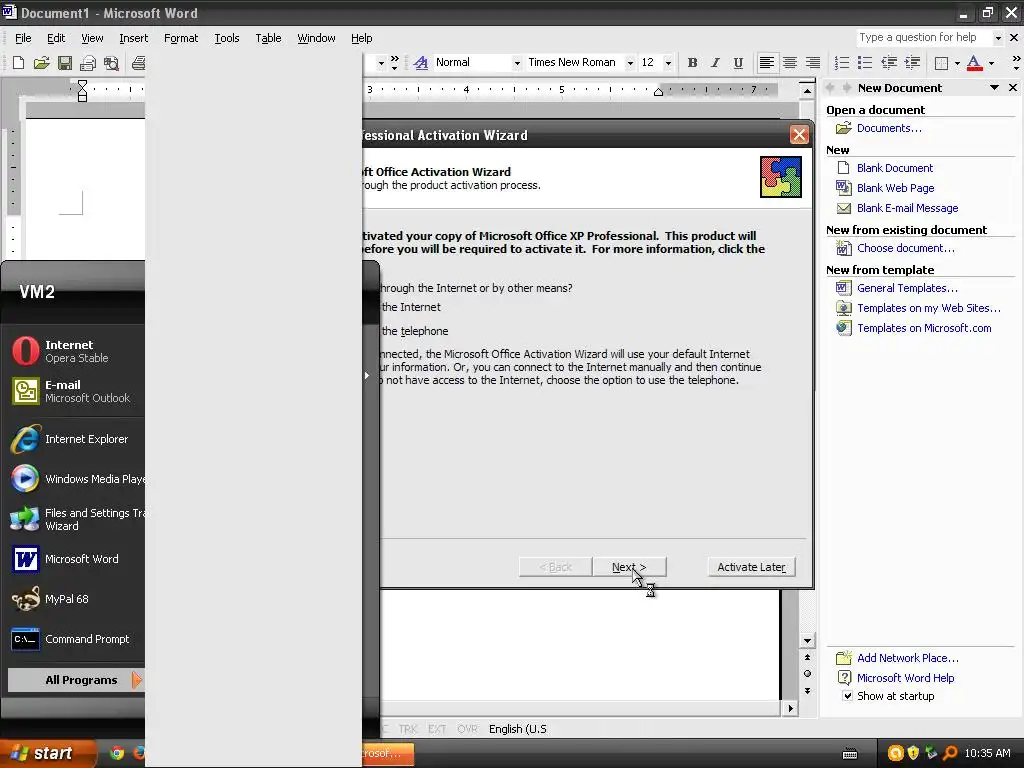The height and width of the screenshot is (768, 1024).
Task: Open the Font Color dropdown arrow
Action: [x=991, y=63]
